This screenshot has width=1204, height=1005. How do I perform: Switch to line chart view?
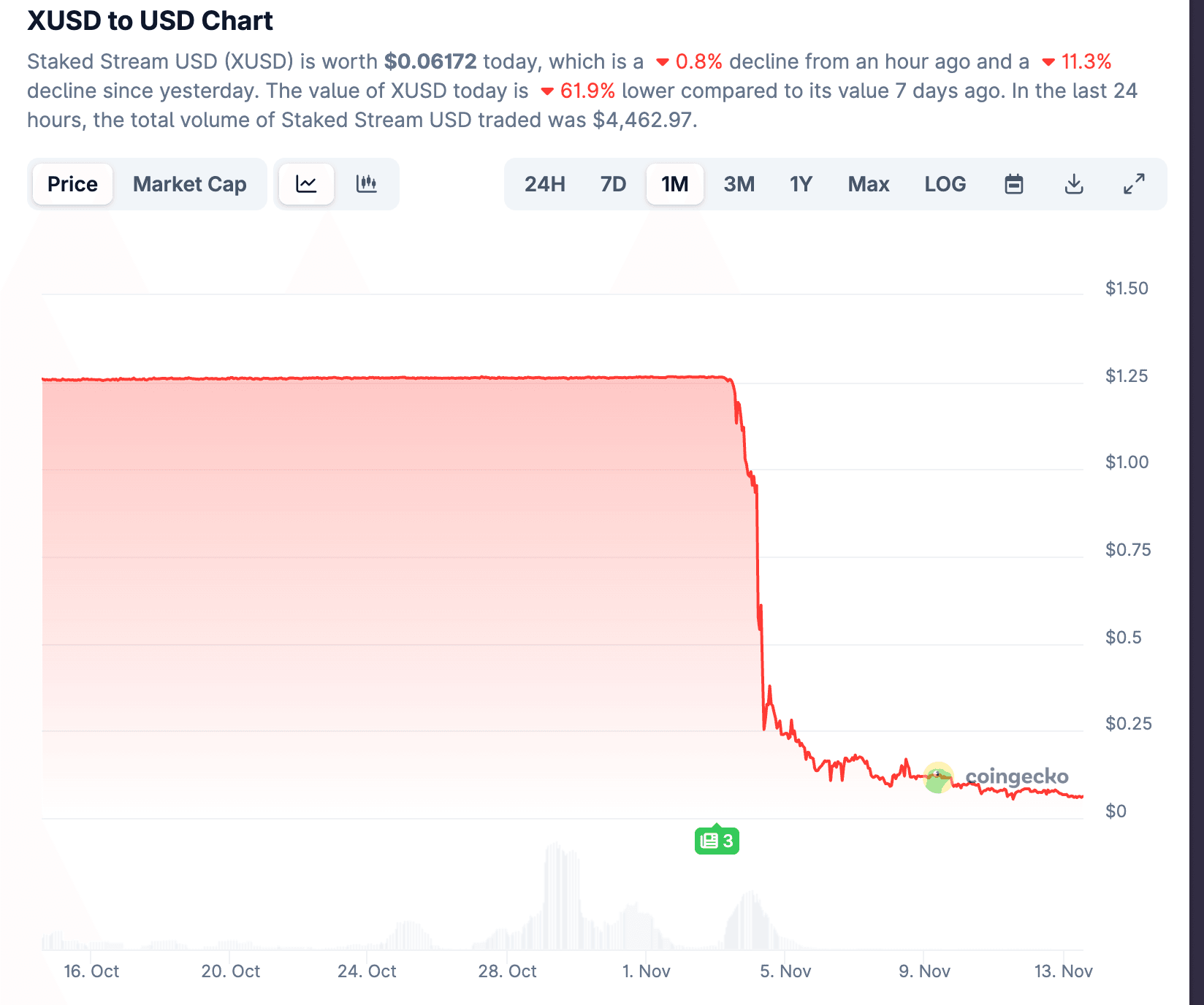click(305, 184)
